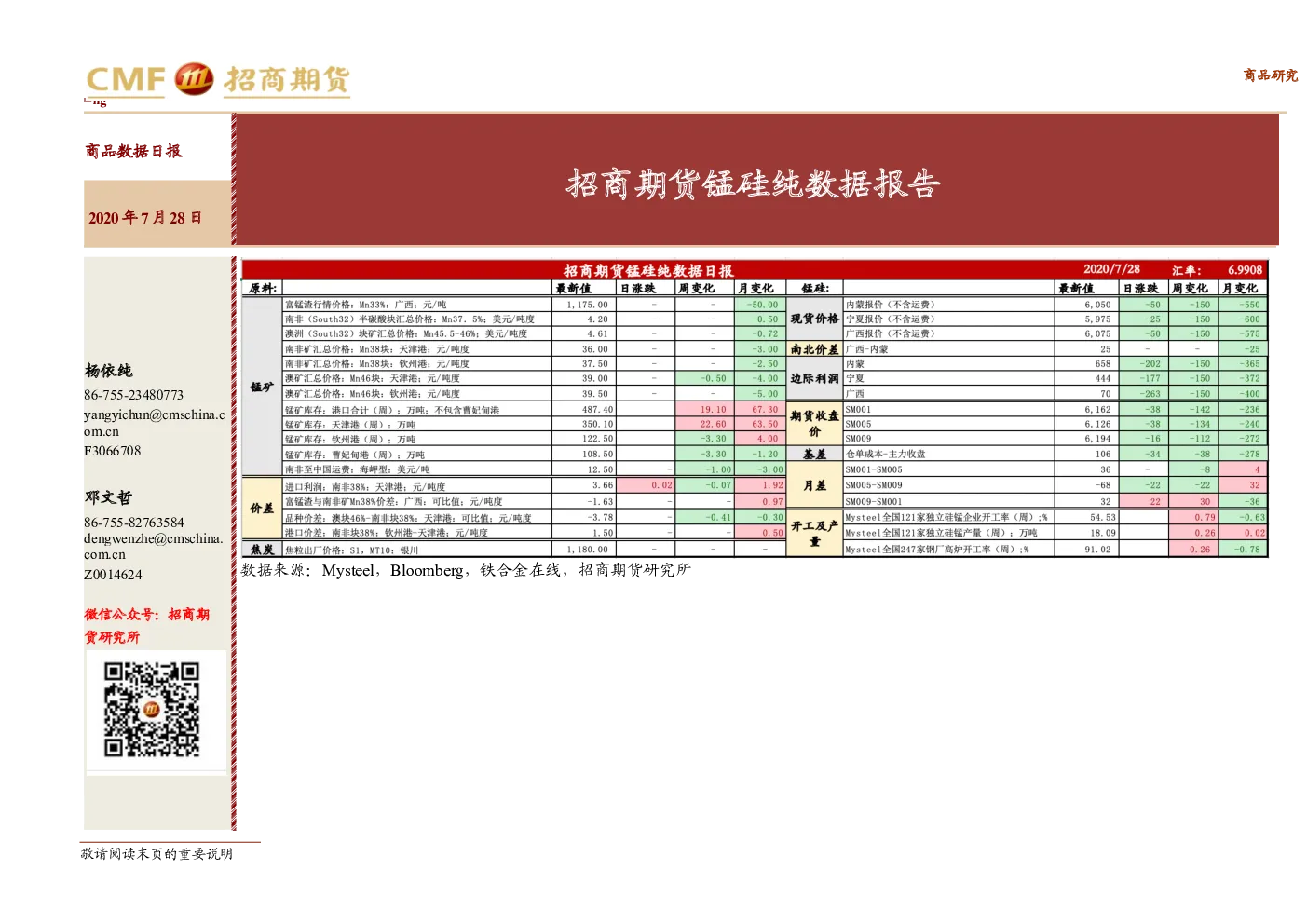Click the CMF 招商期货 logo
Image resolution: width=1307 pixels, height=924 pixels.
coord(218,80)
